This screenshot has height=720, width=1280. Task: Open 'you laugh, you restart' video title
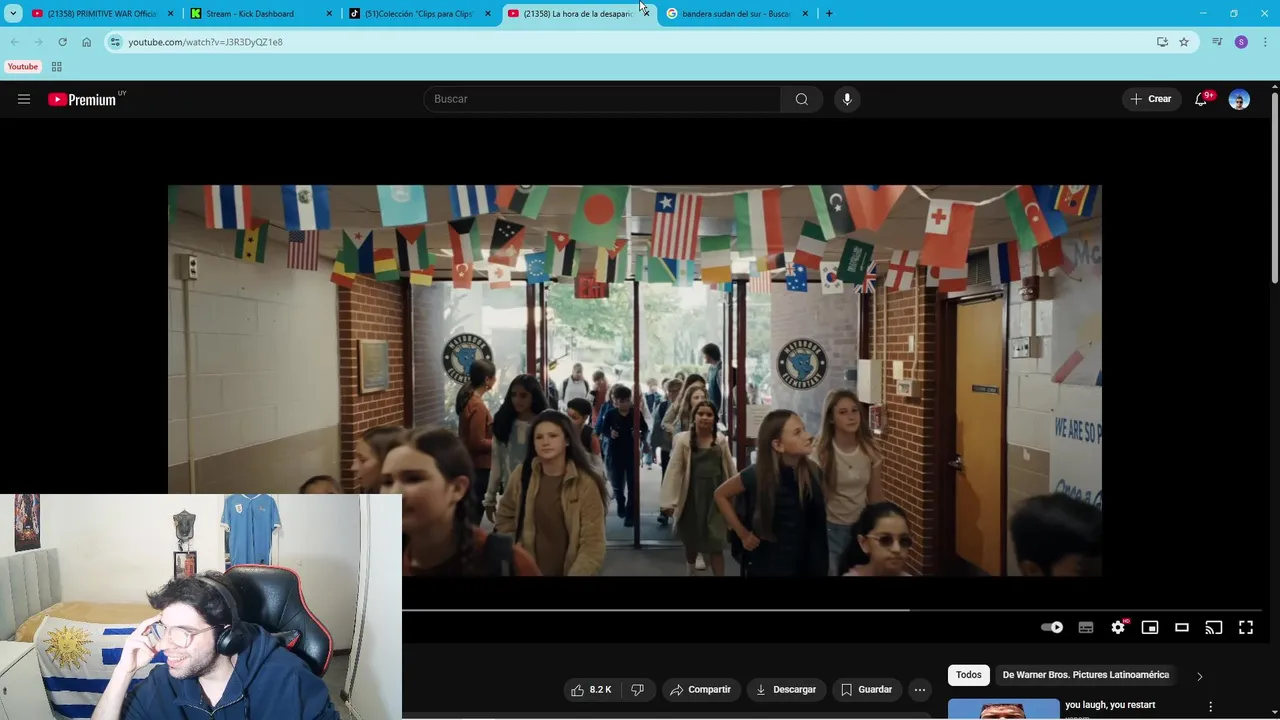(1110, 705)
